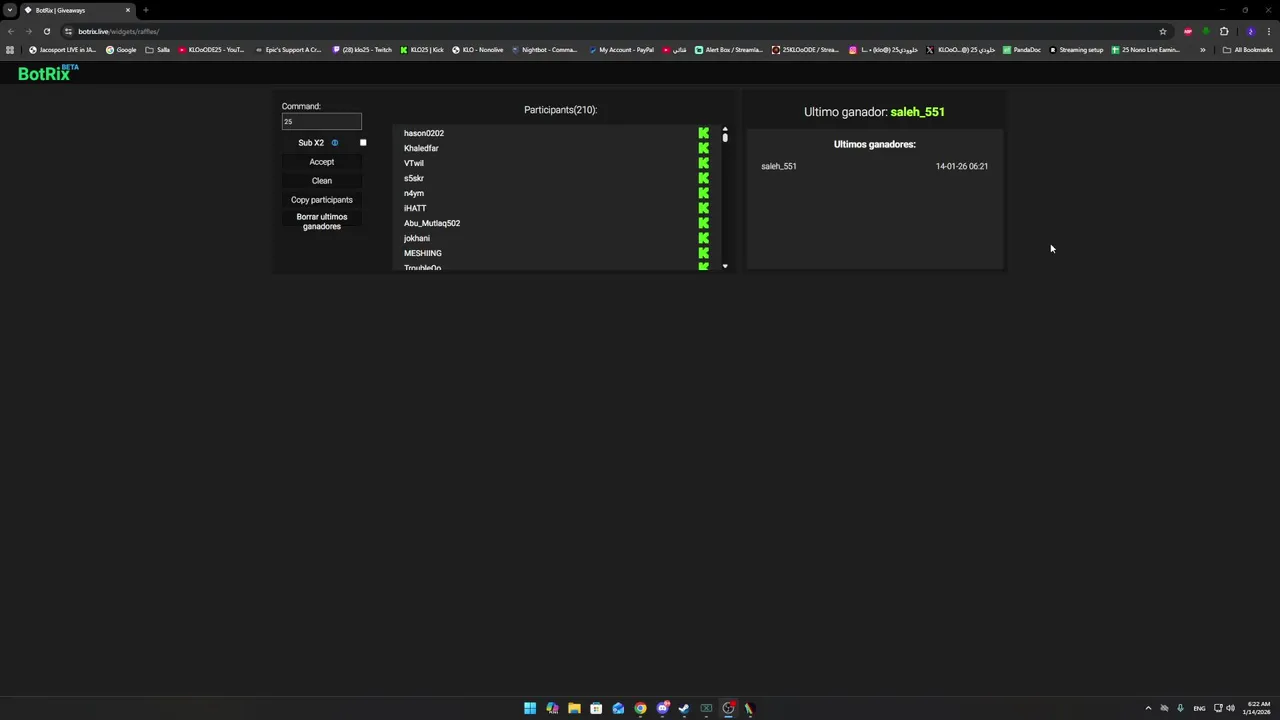Click the Kick icon beside s5skr
This screenshot has height=720, width=1280.
[x=704, y=178]
